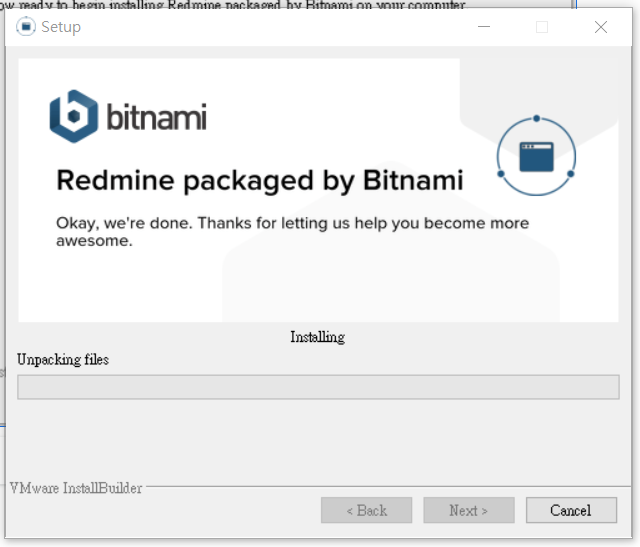Minimize the Setup window
The image size is (640, 547).
tap(484, 27)
